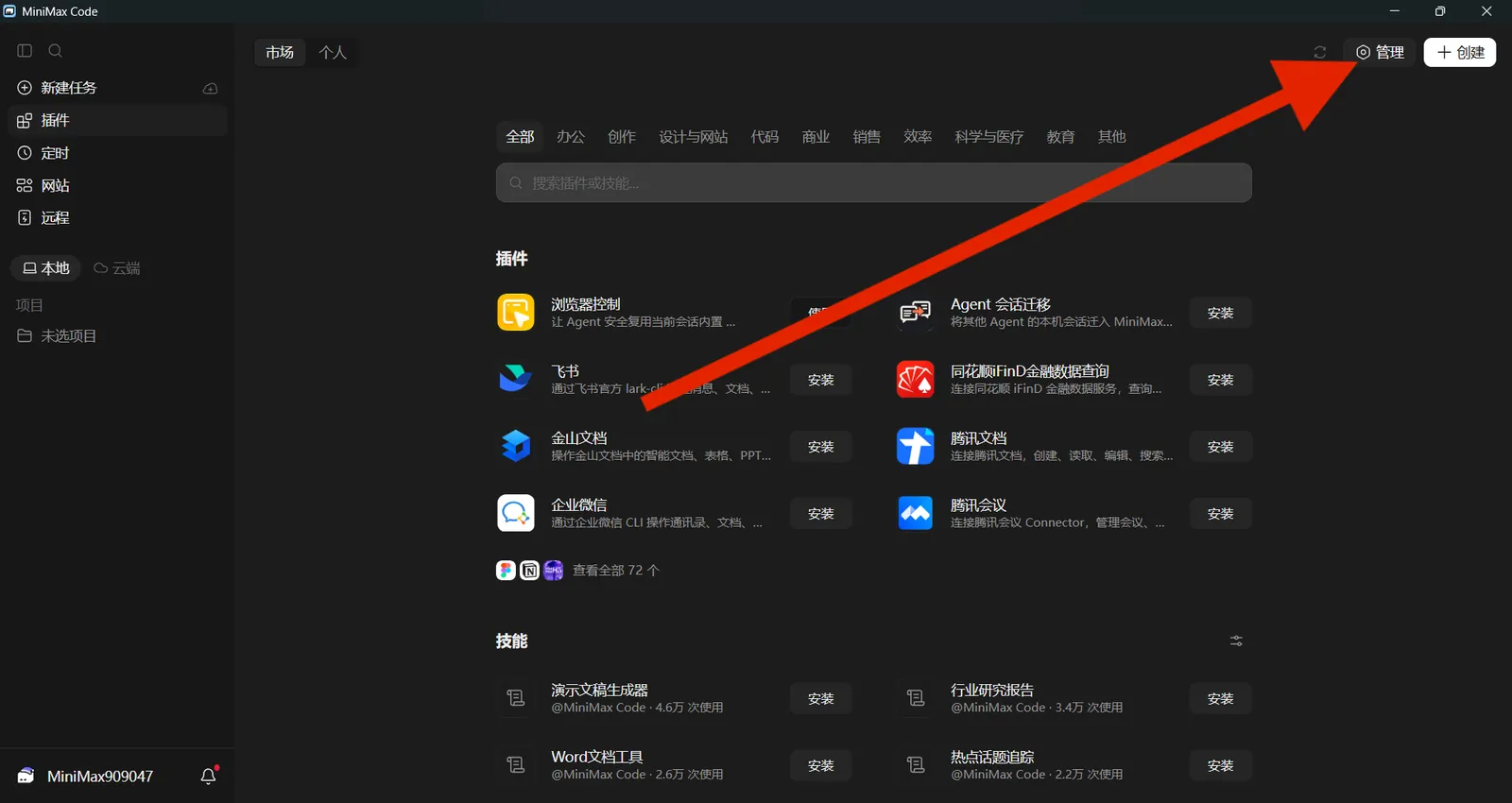
Task: Switch to 本地 mode
Action: (46, 268)
